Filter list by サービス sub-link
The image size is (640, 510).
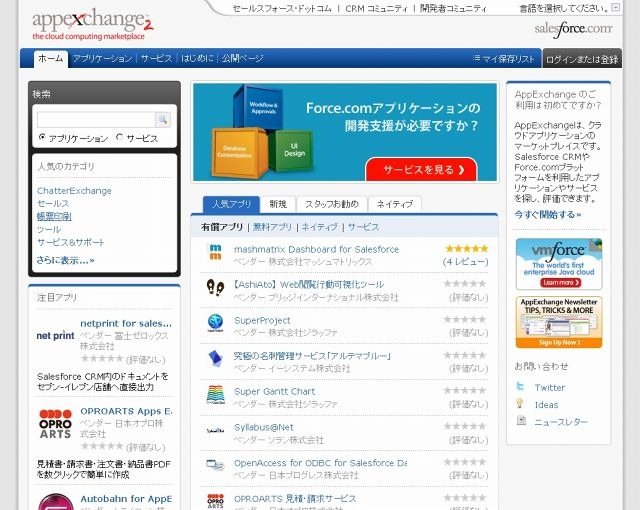tap(364, 227)
